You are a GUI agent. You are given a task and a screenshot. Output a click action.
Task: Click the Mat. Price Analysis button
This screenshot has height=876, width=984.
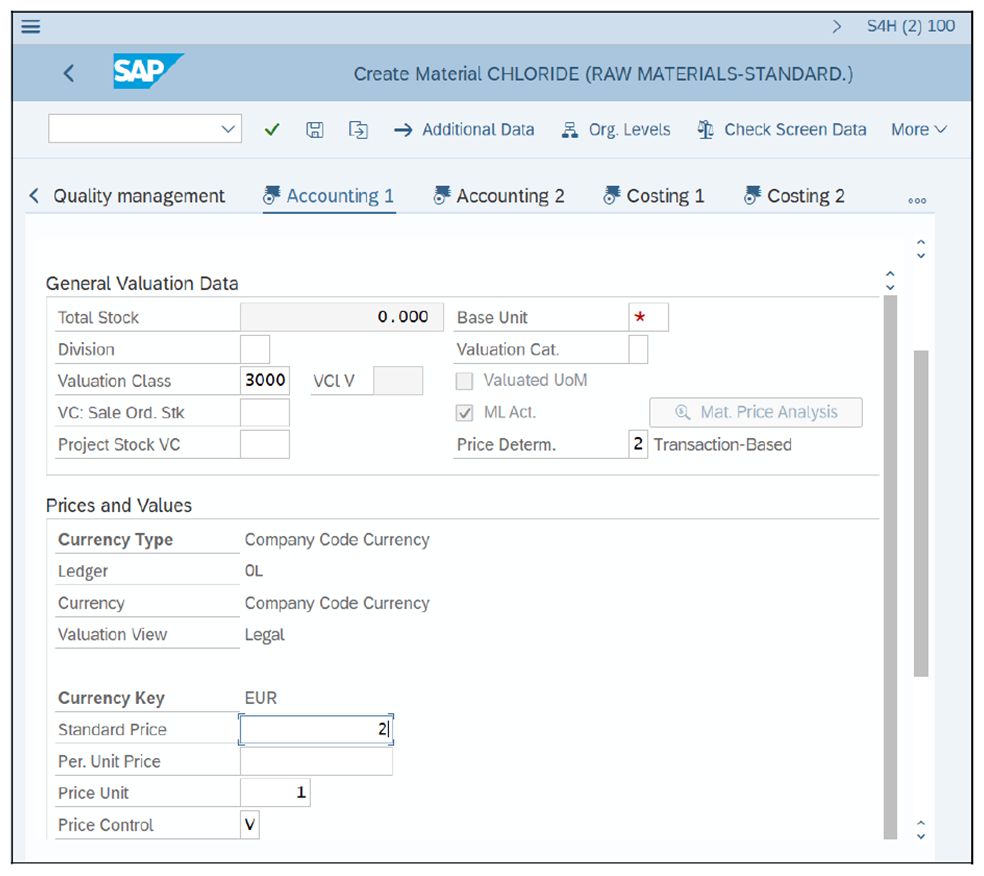tap(756, 412)
